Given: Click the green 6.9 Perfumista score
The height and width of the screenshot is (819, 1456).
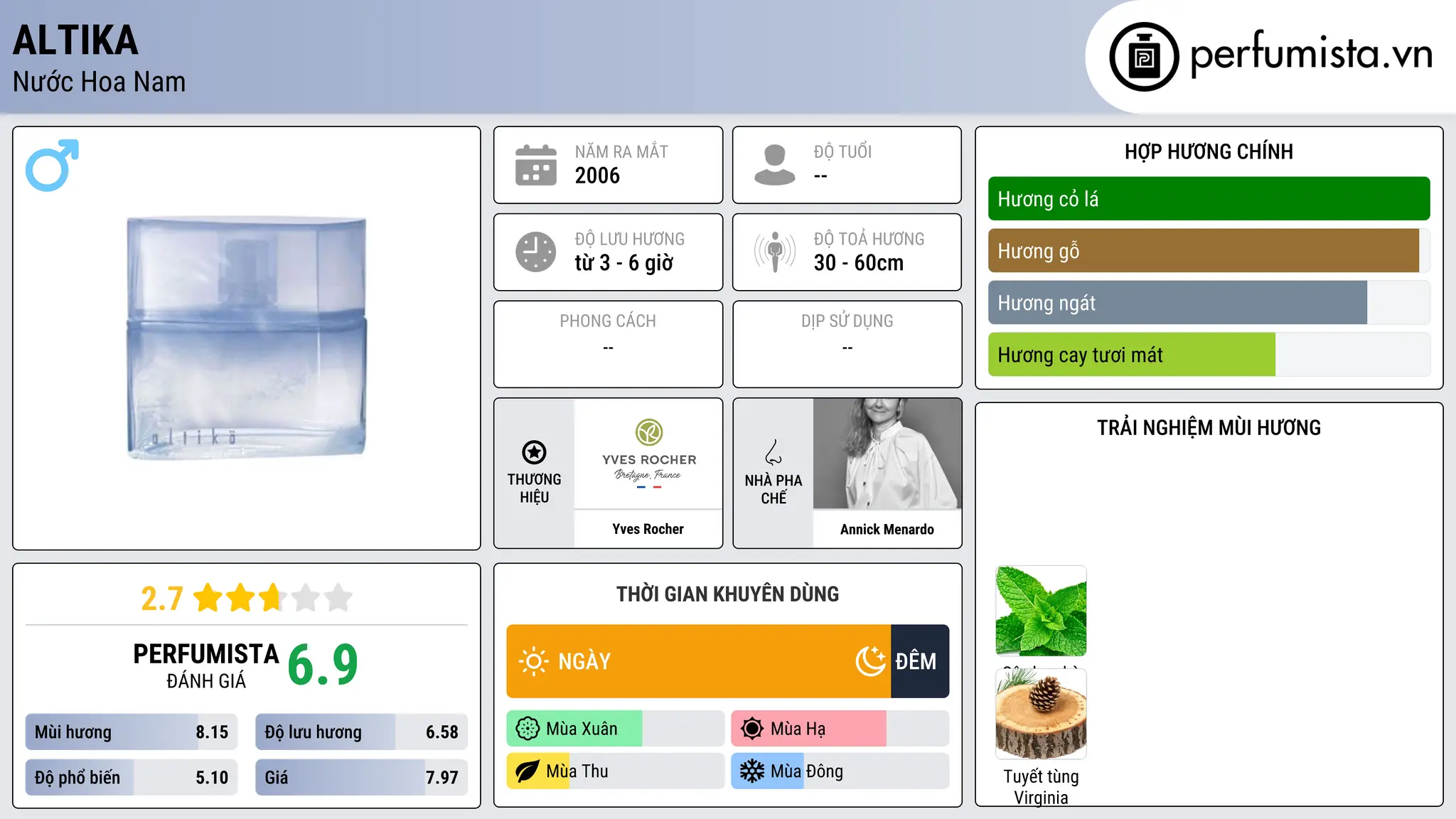Looking at the screenshot, I should click(x=323, y=665).
